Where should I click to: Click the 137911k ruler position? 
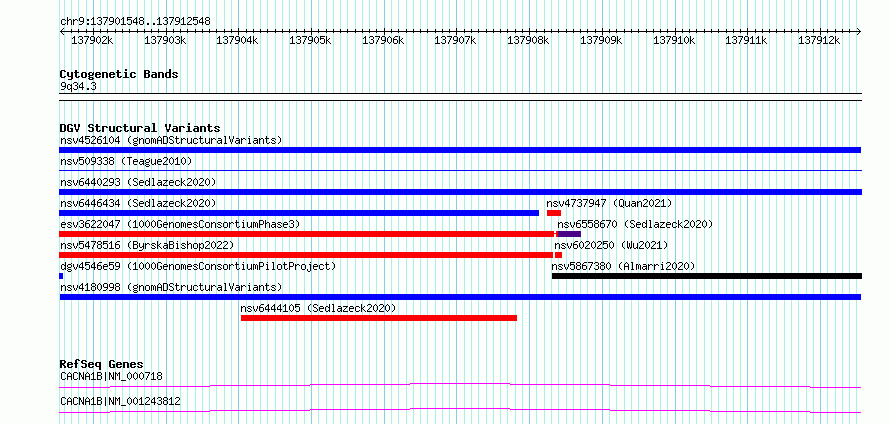747,40
